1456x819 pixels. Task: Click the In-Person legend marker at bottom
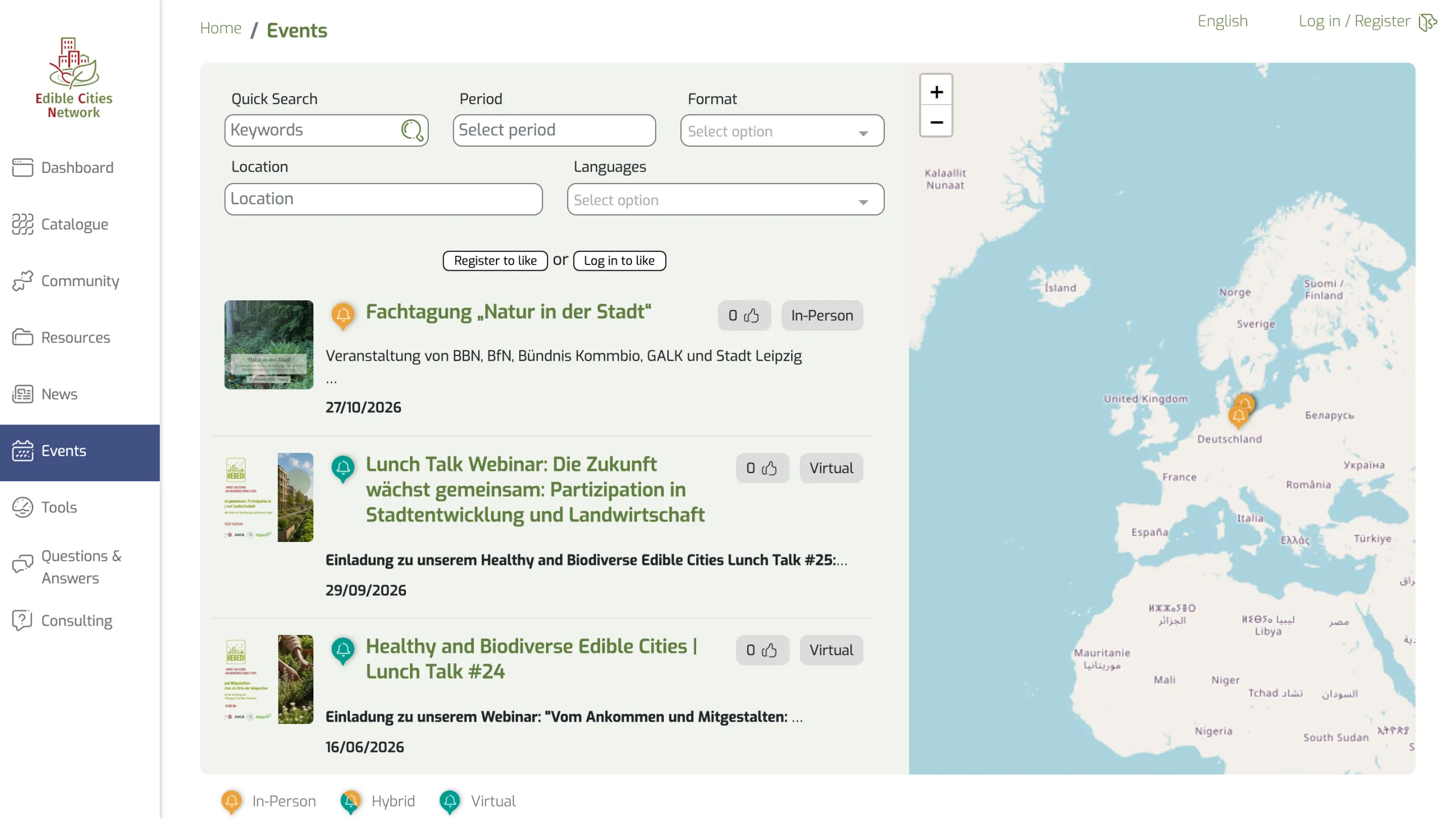click(231, 801)
